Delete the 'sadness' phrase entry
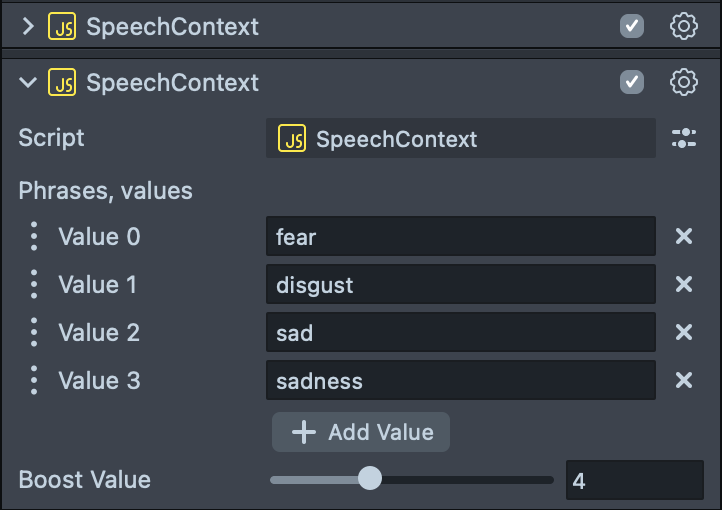This screenshot has width=722, height=510. [x=684, y=381]
